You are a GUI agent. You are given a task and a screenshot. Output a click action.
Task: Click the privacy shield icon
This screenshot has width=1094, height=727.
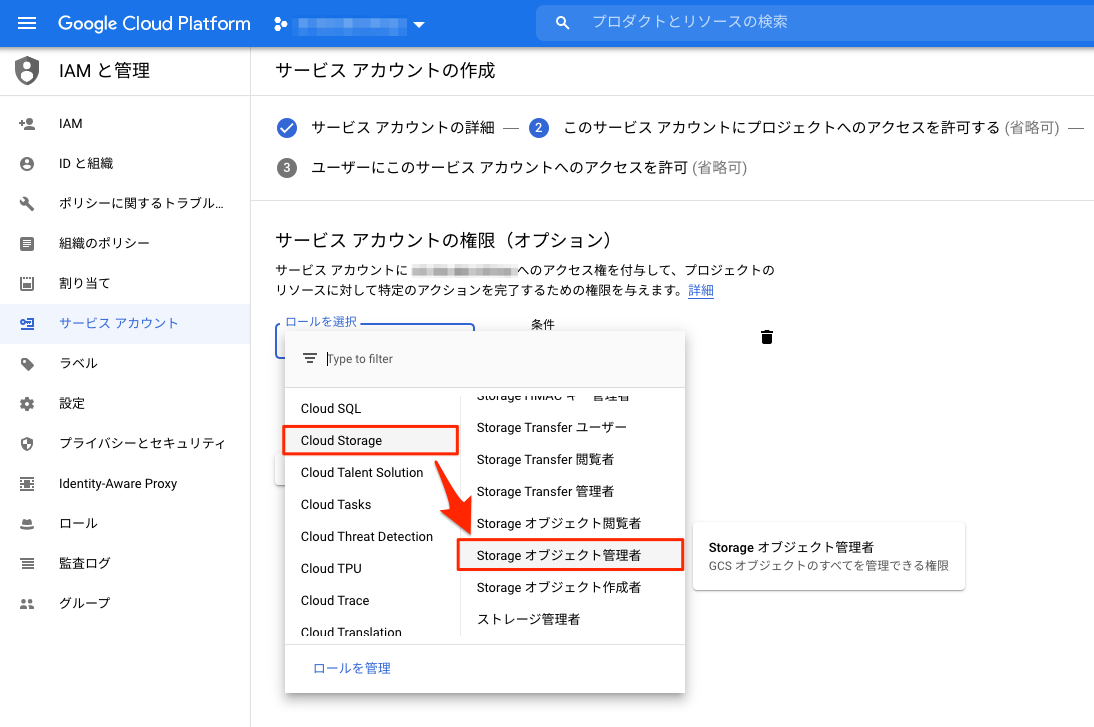(27, 444)
